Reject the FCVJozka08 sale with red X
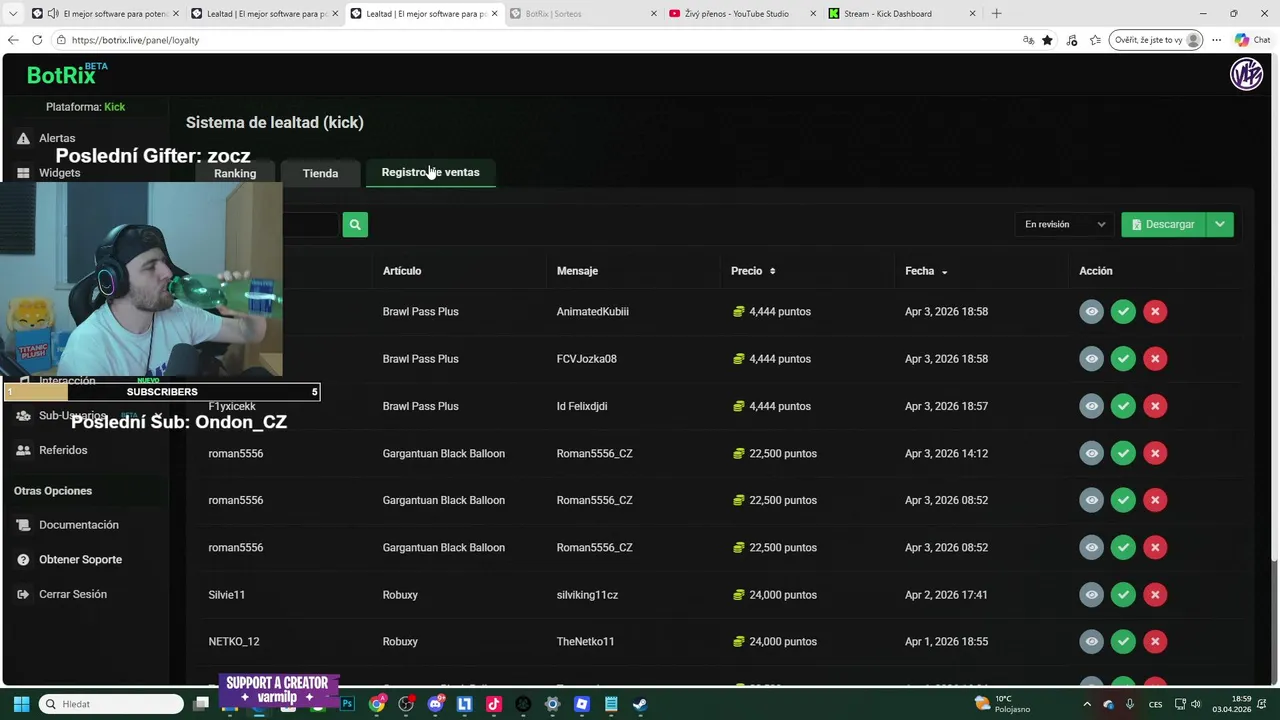 point(1155,359)
